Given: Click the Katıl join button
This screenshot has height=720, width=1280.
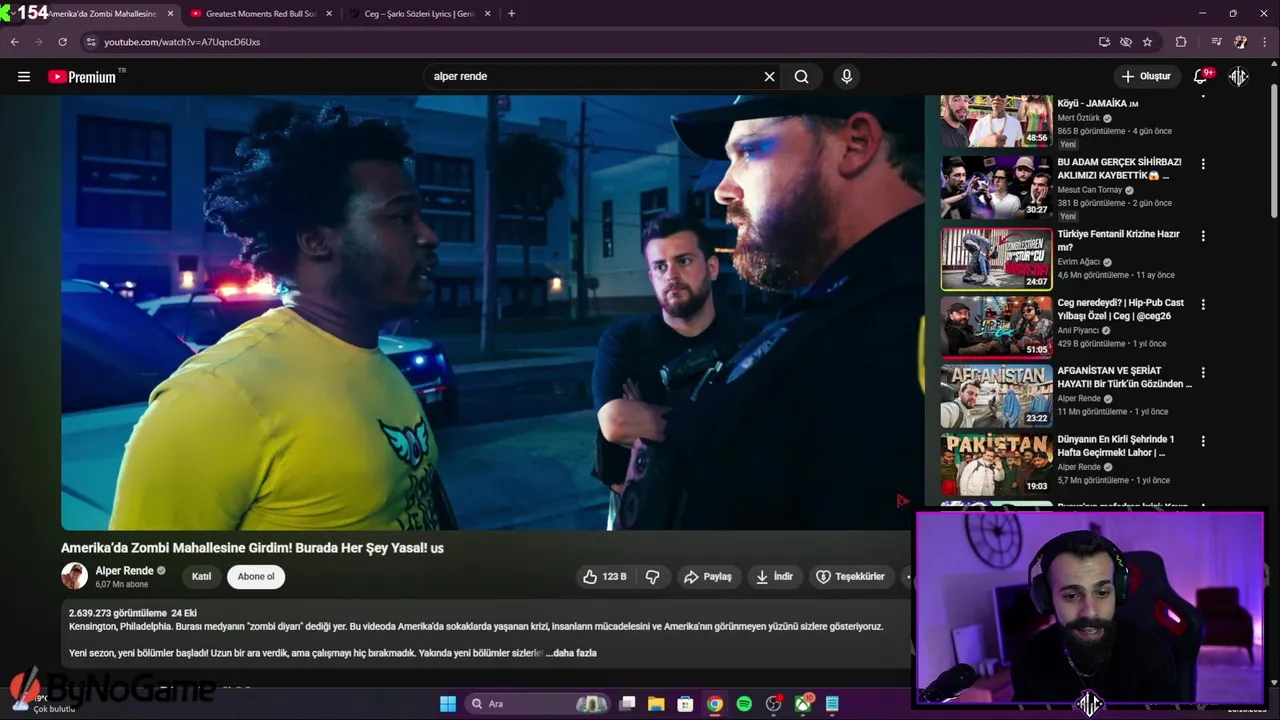Looking at the screenshot, I should pyautogui.click(x=201, y=576).
